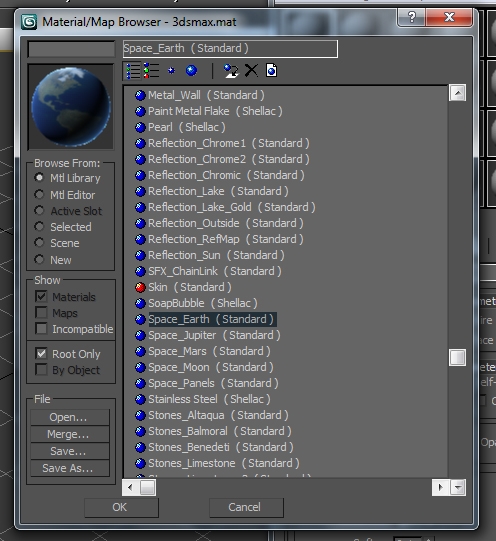Confirm with the OK button
The height and width of the screenshot is (541, 496).
121,508
